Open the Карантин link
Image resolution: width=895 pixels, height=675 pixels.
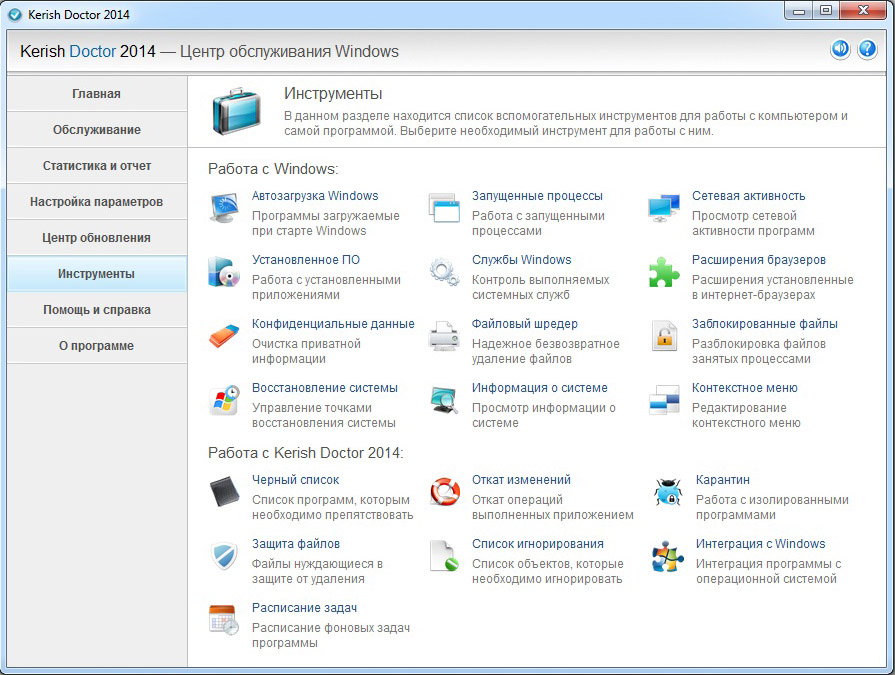point(723,480)
